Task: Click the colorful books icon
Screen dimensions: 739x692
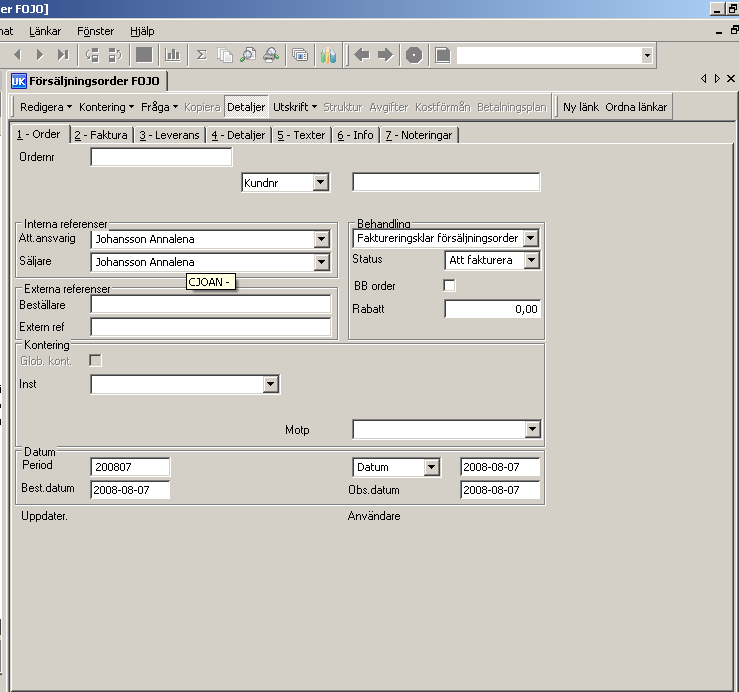Action: (328, 55)
